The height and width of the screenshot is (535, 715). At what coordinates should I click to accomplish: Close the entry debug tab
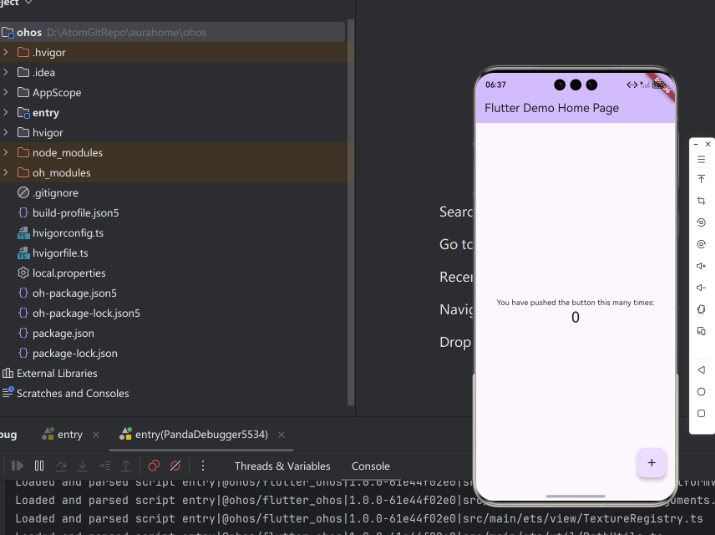(96, 435)
